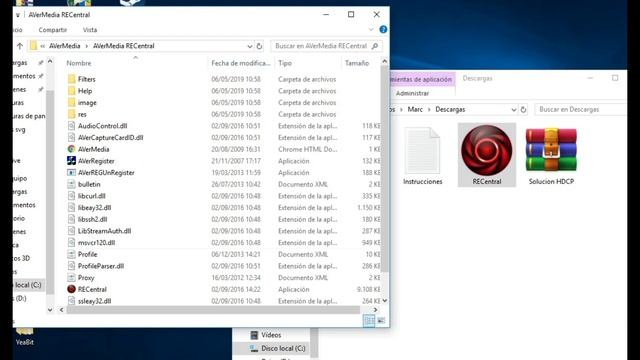Click the AudioControl.dll file icon

71,126
